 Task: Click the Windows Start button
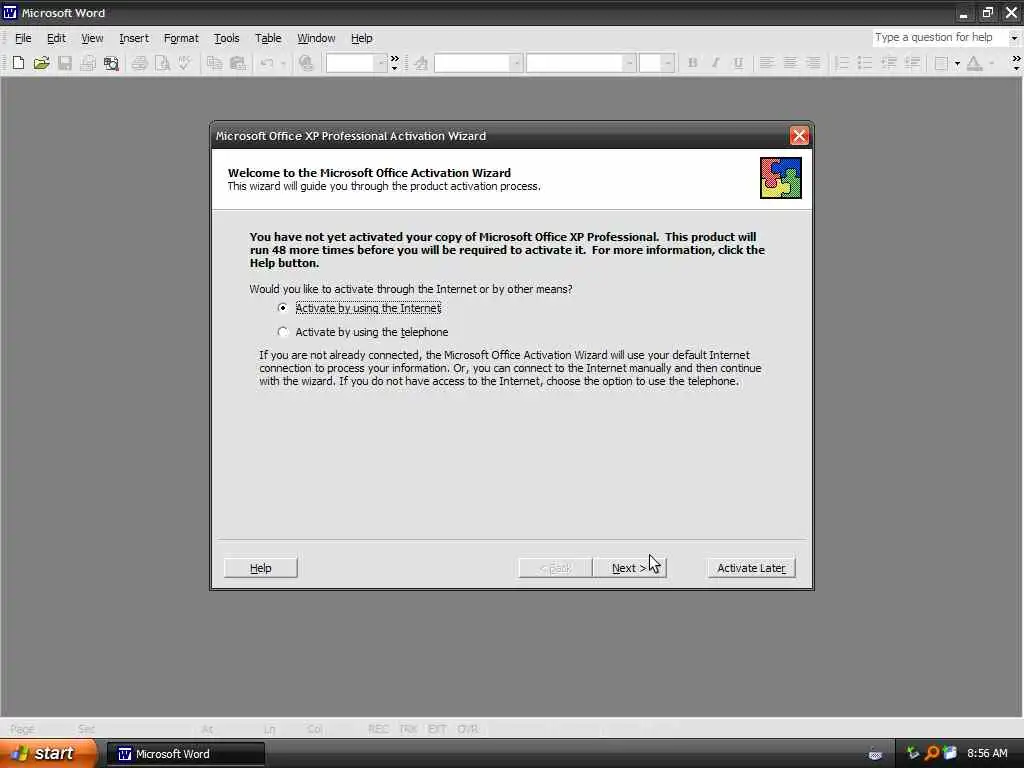[48, 754]
